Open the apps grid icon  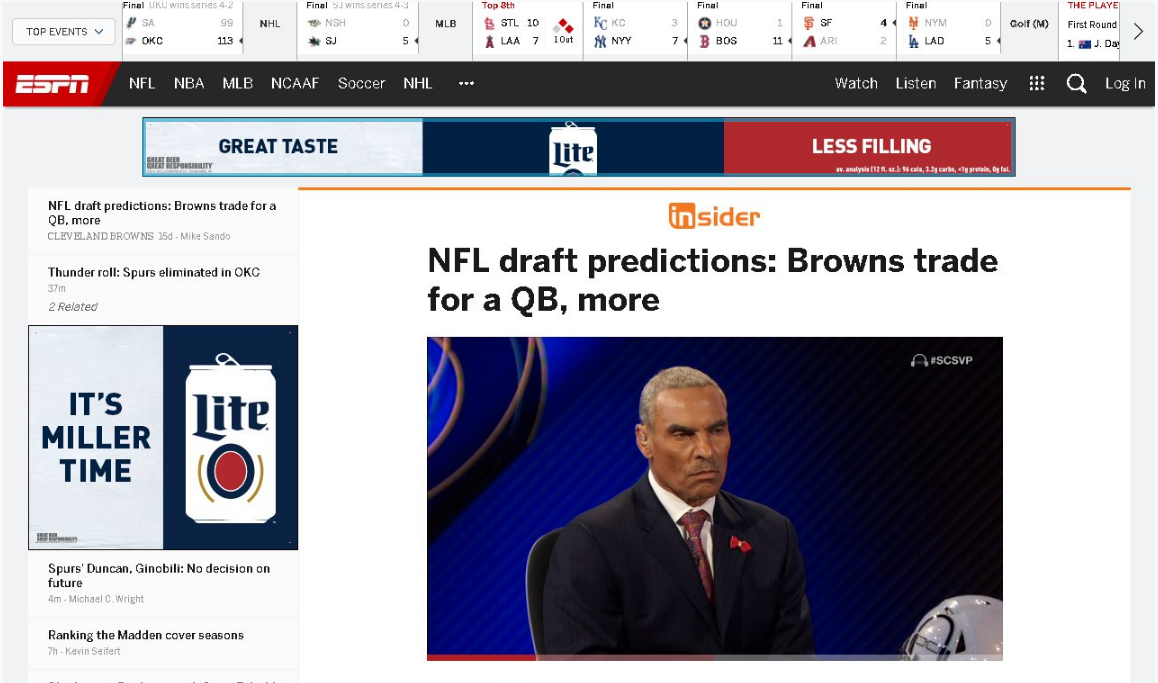click(1037, 84)
